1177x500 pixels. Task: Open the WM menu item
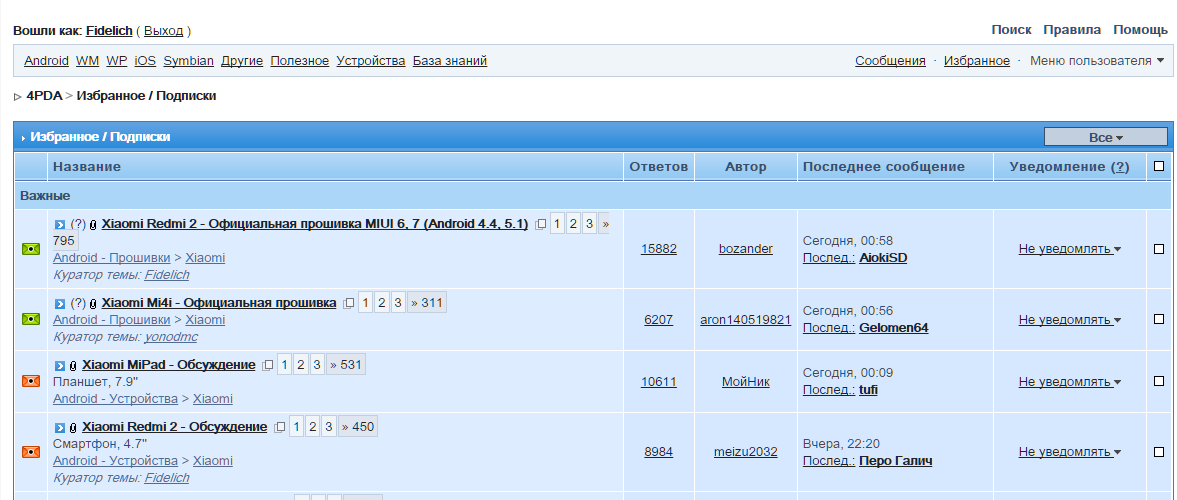pos(88,61)
